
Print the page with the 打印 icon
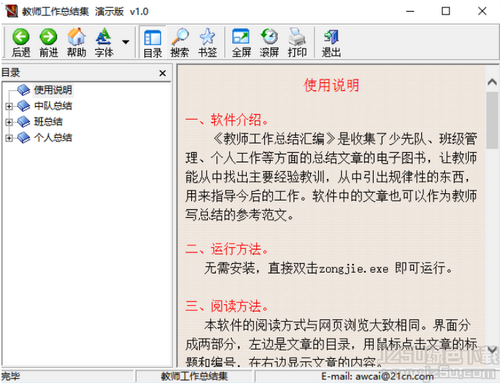(297, 42)
